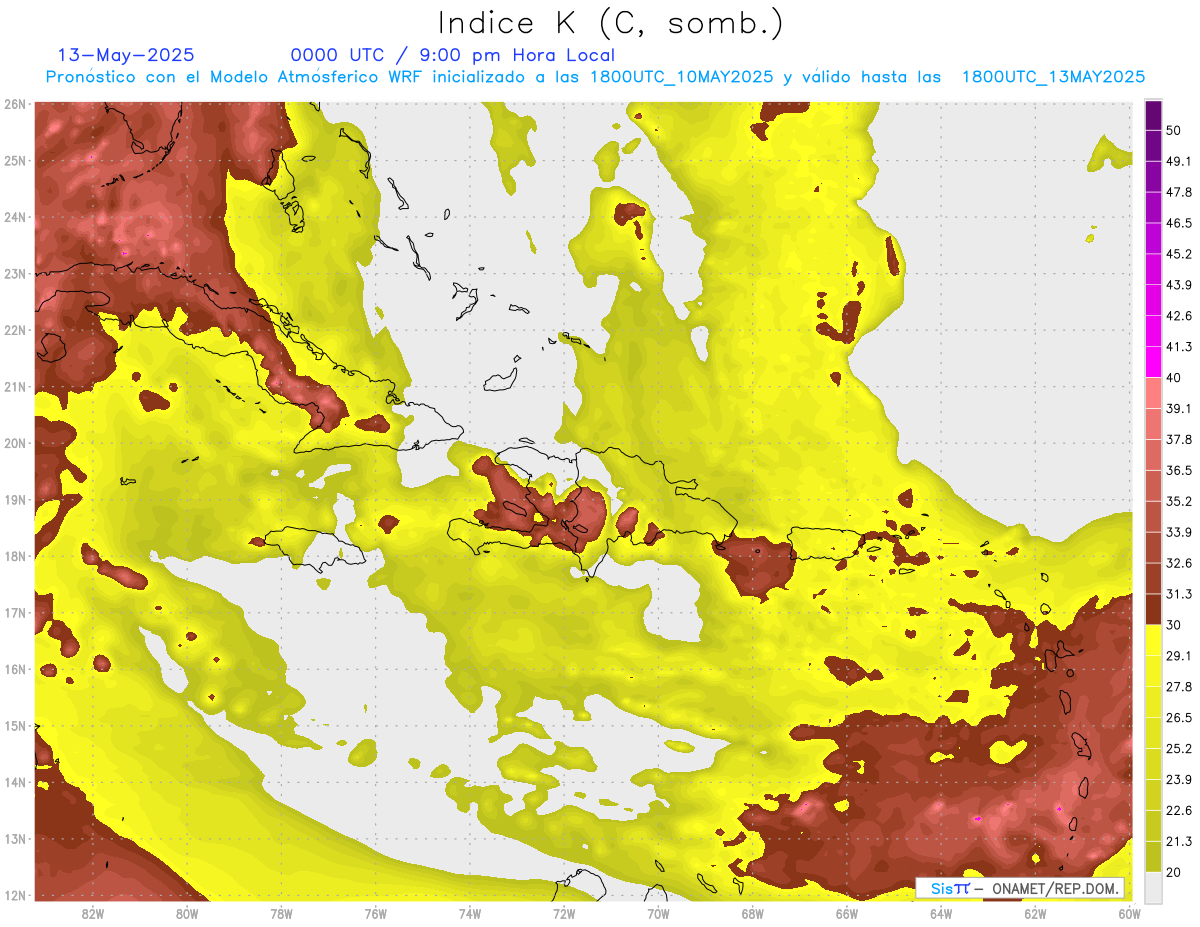Click colorbar value 43.9
1200x927 pixels.
point(1179,285)
